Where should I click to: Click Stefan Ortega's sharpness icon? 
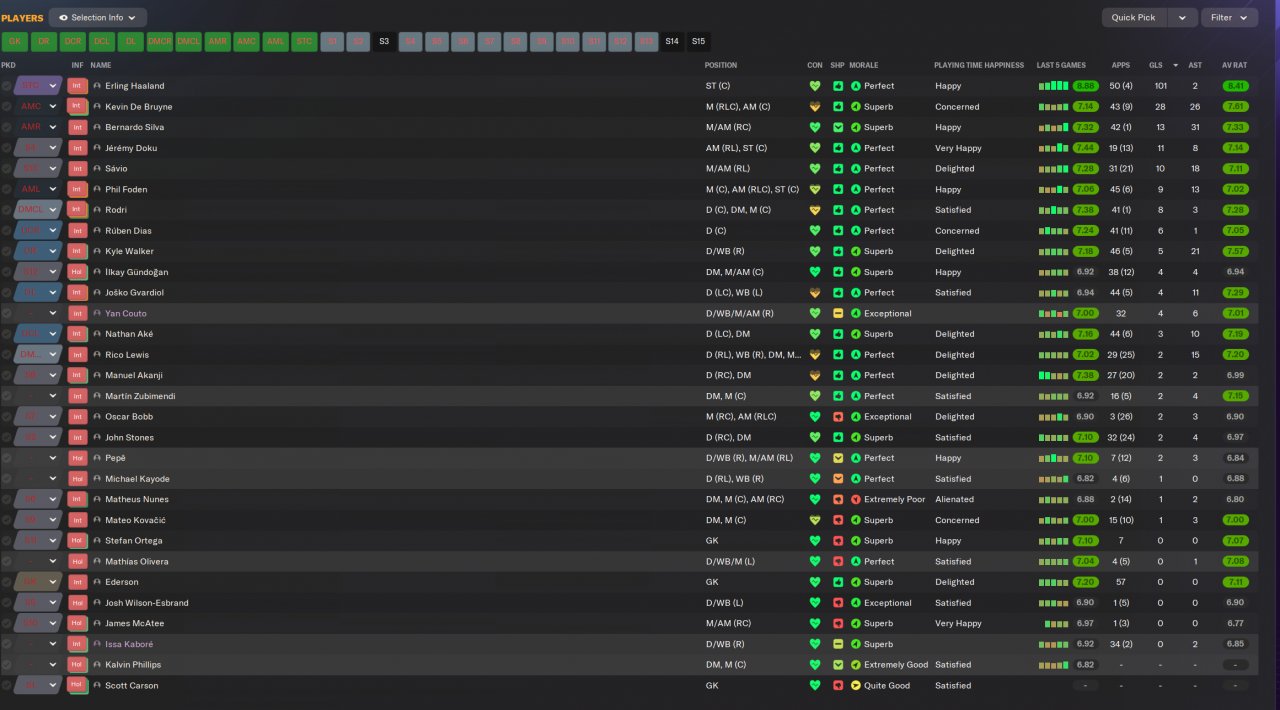[x=838, y=541]
